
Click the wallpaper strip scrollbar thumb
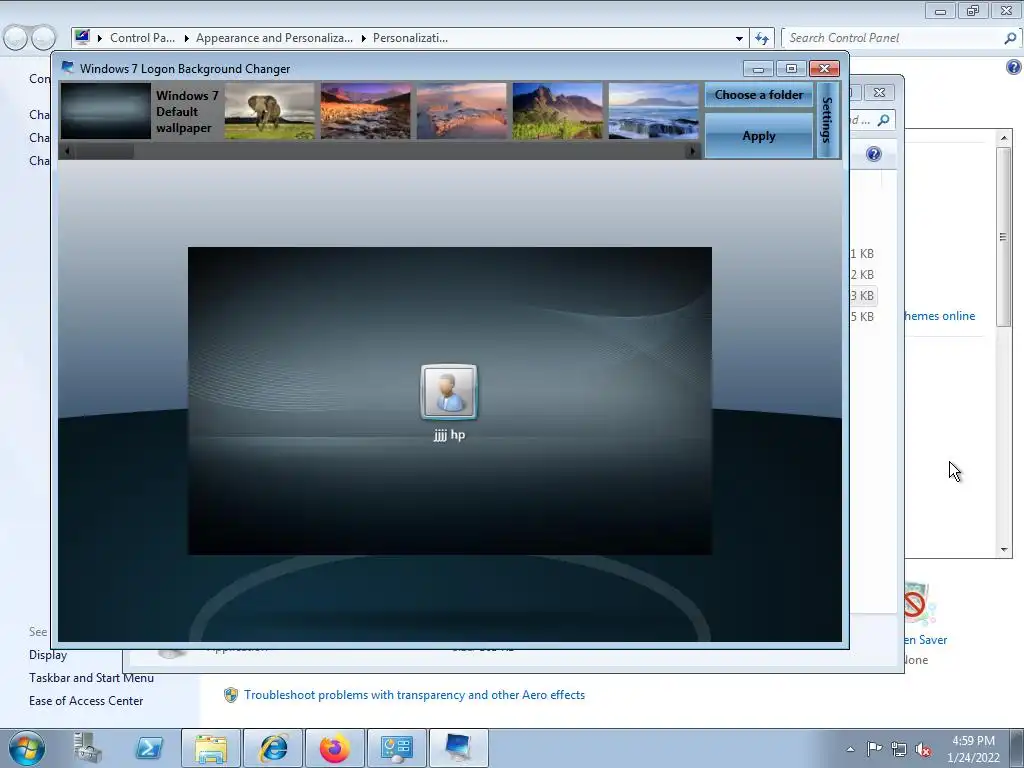pyautogui.click(x=104, y=151)
